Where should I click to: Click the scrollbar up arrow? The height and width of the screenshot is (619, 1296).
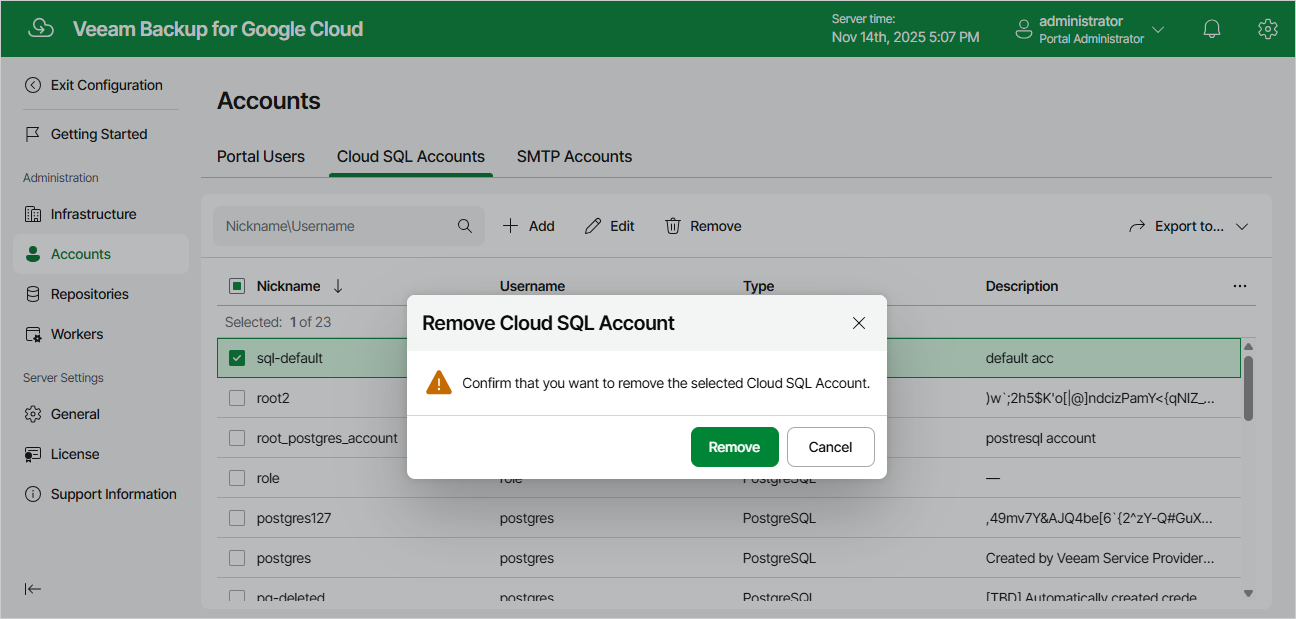click(x=1248, y=346)
